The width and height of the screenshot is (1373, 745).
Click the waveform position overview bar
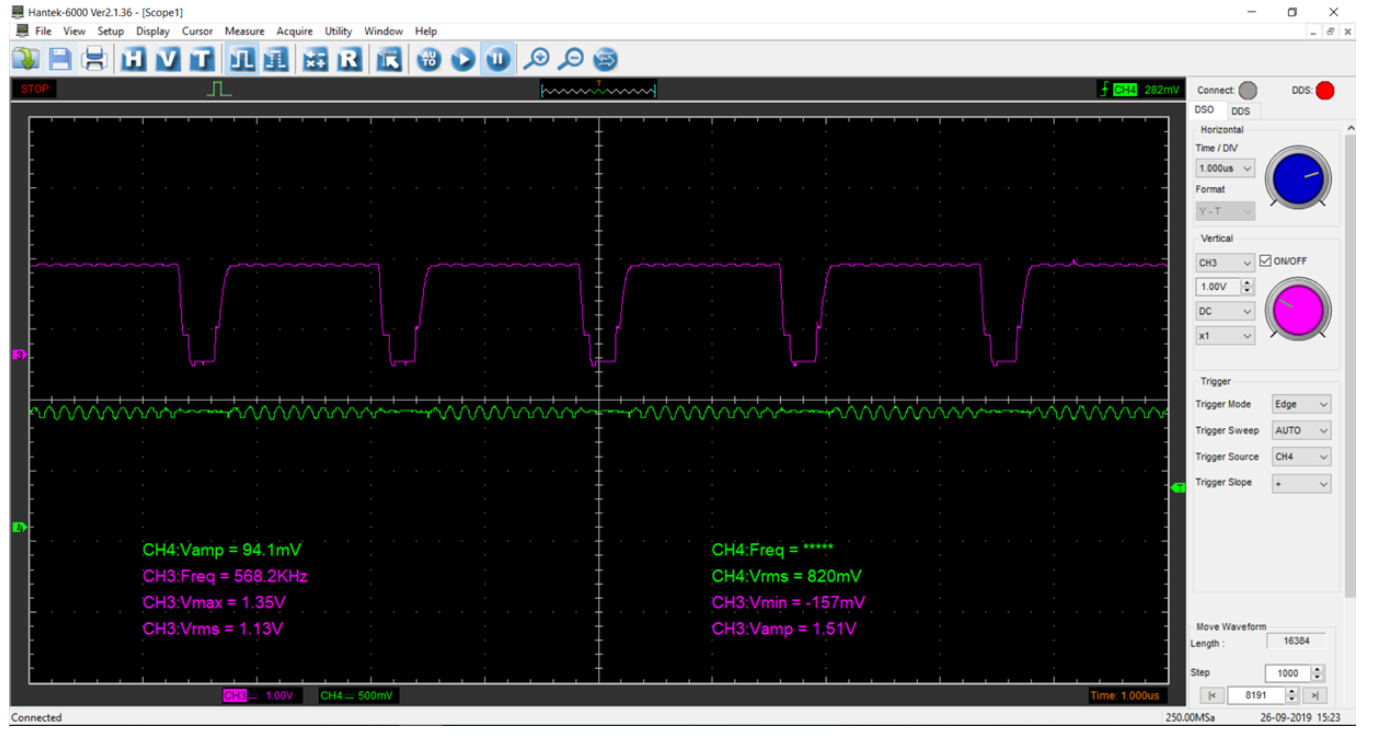pos(598,90)
